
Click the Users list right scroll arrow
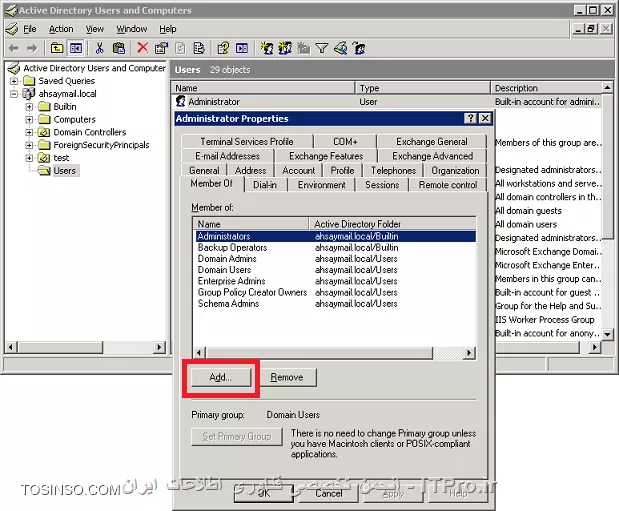point(595,347)
